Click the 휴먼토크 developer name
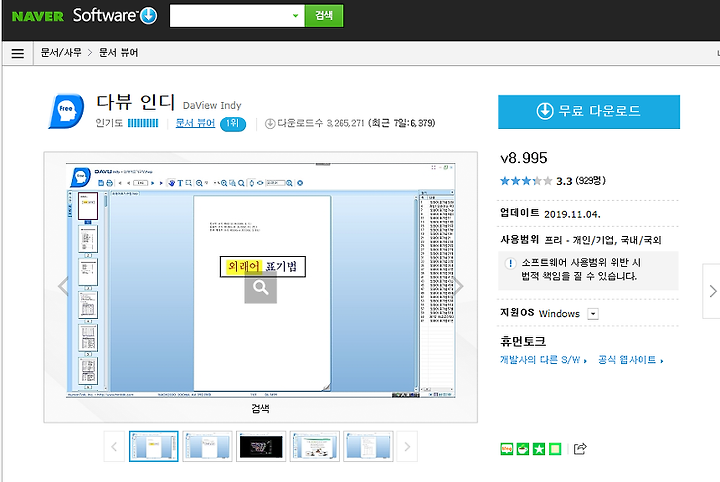The image size is (720, 482). pos(523,341)
